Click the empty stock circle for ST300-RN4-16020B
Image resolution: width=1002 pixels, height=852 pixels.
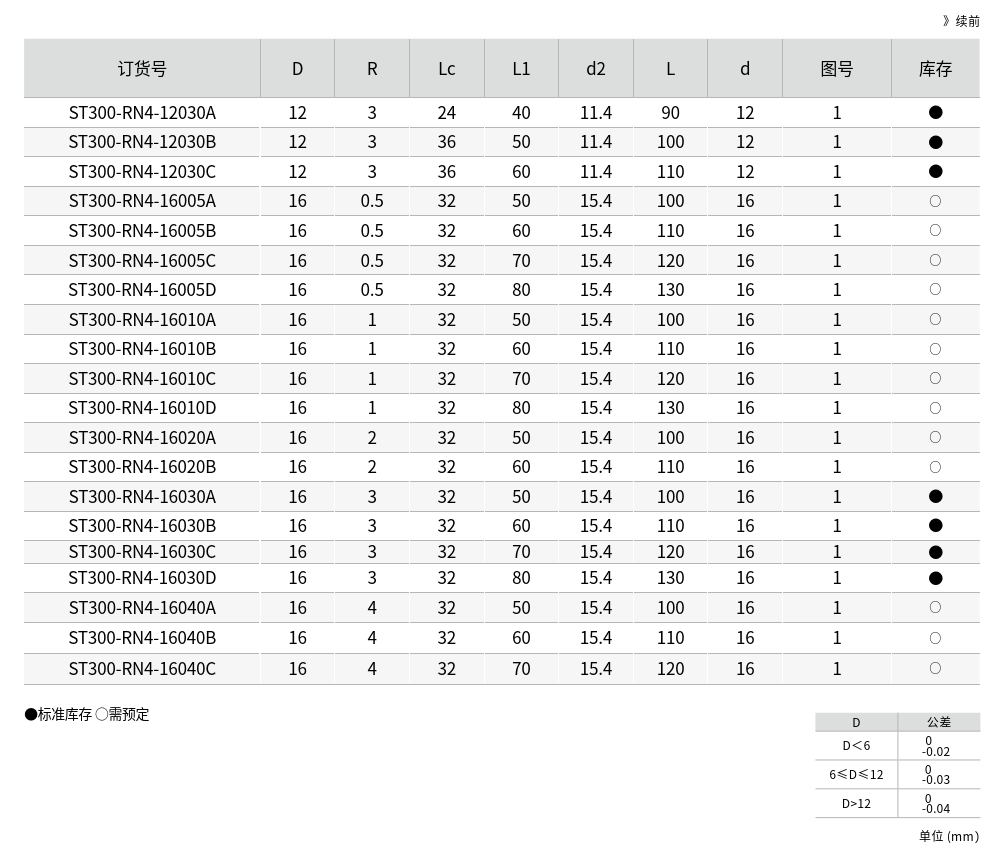coord(935,467)
